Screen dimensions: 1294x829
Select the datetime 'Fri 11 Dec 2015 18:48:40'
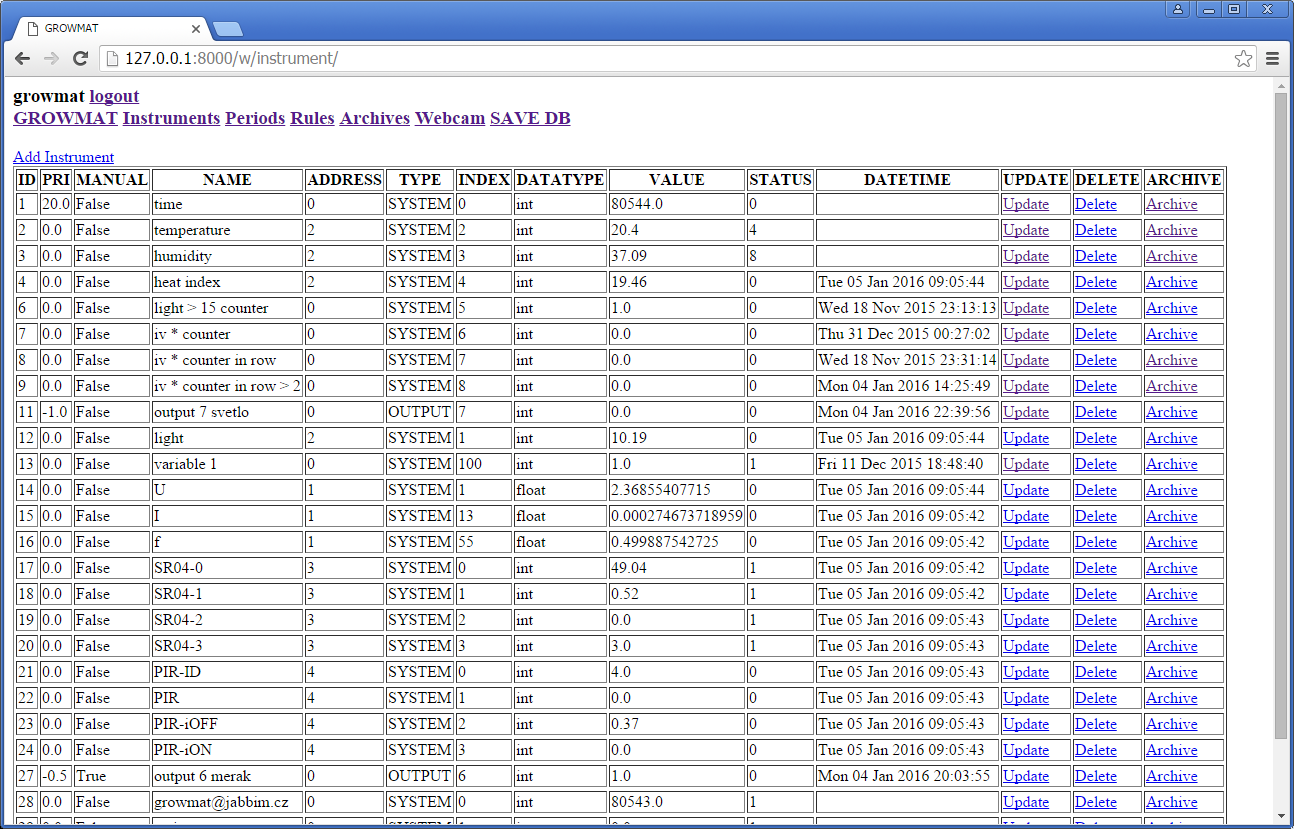point(907,464)
